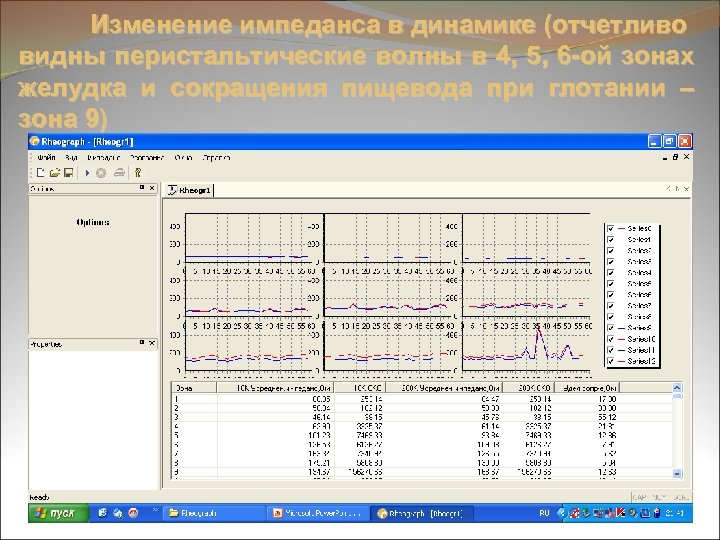720x540 pixels.
Task: Toggle the Series4 checkbox in legend
Action: [x=611, y=272]
